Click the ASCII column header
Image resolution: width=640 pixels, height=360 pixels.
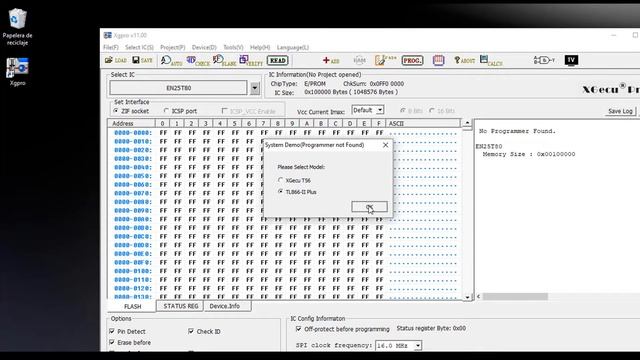423,123
